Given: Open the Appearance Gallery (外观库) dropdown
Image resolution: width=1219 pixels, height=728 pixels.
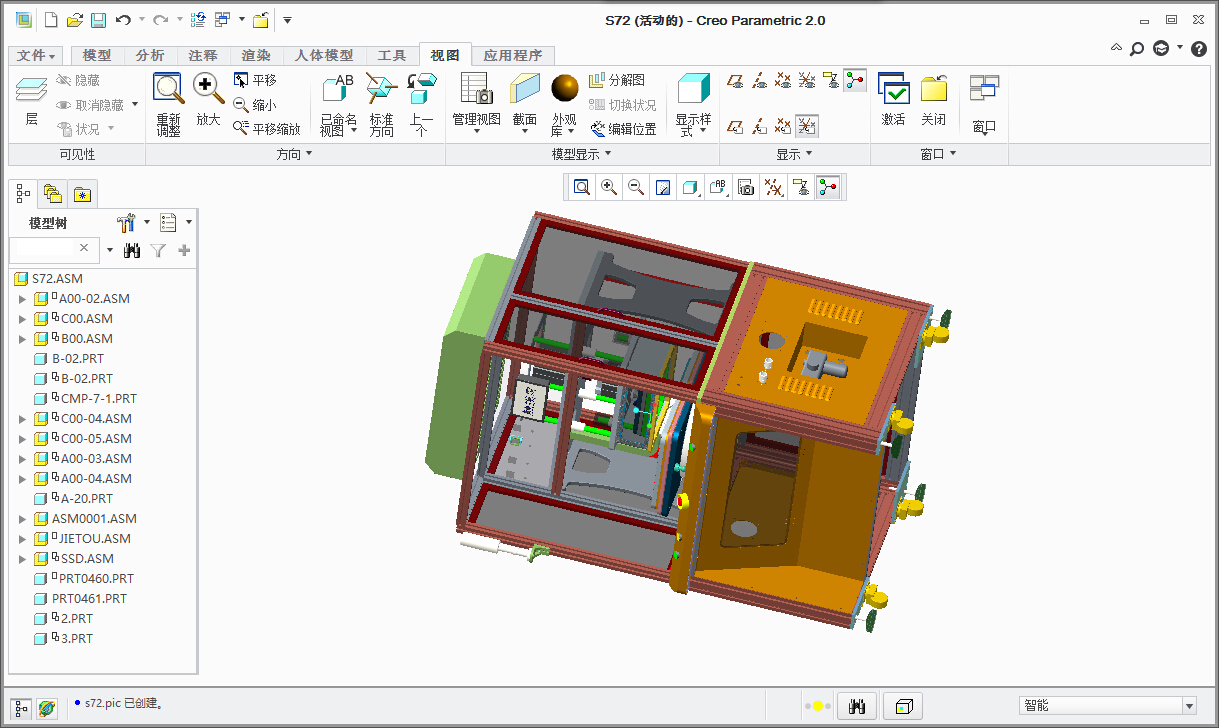Looking at the screenshot, I should click(x=564, y=104).
